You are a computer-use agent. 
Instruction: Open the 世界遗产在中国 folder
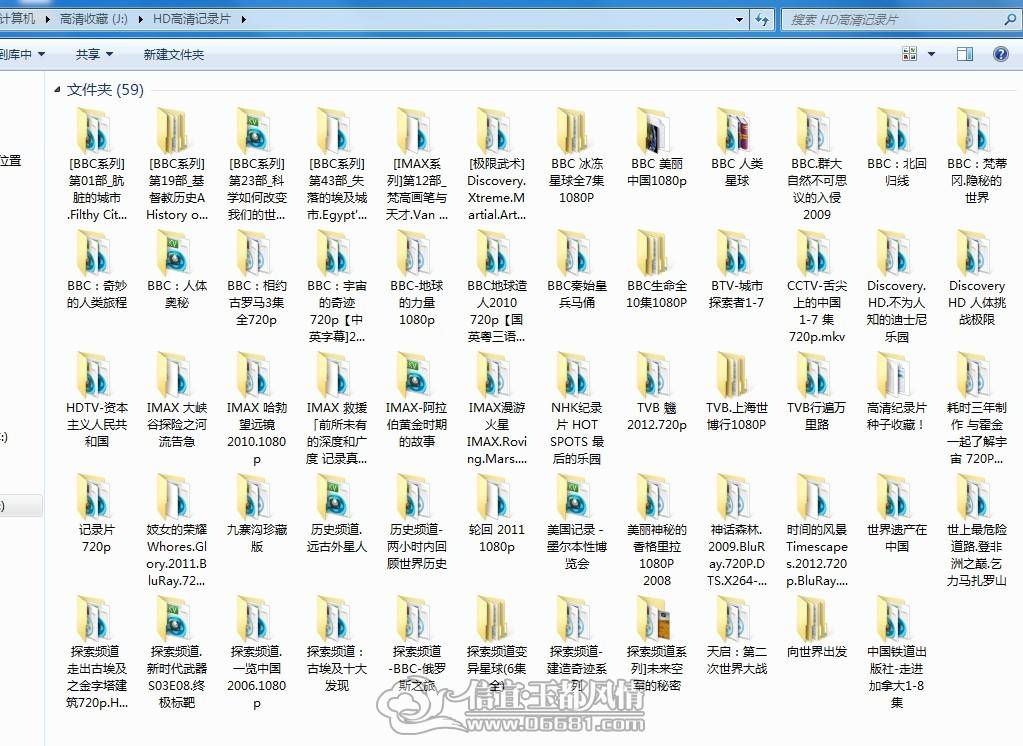[x=896, y=514]
